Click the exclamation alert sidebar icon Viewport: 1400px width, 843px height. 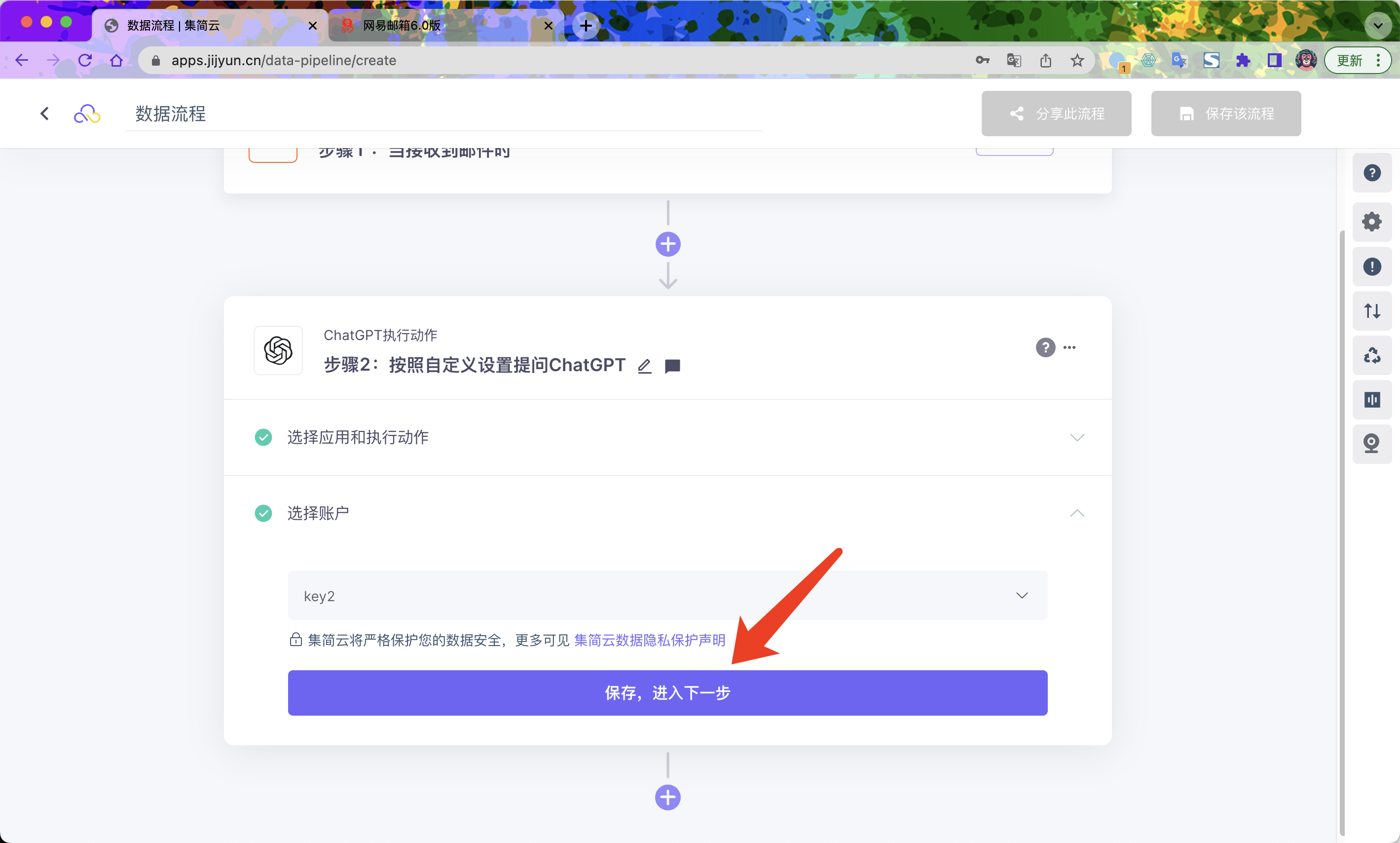pyautogui.click(x=1371, y=267)
